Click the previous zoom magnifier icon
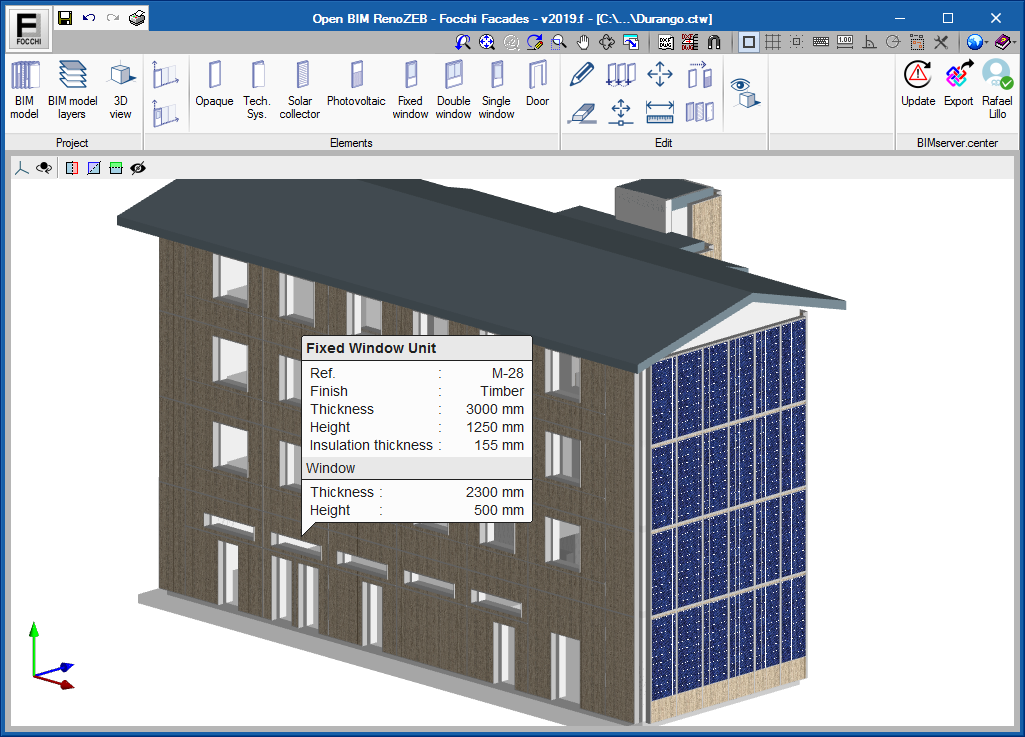 463,43
